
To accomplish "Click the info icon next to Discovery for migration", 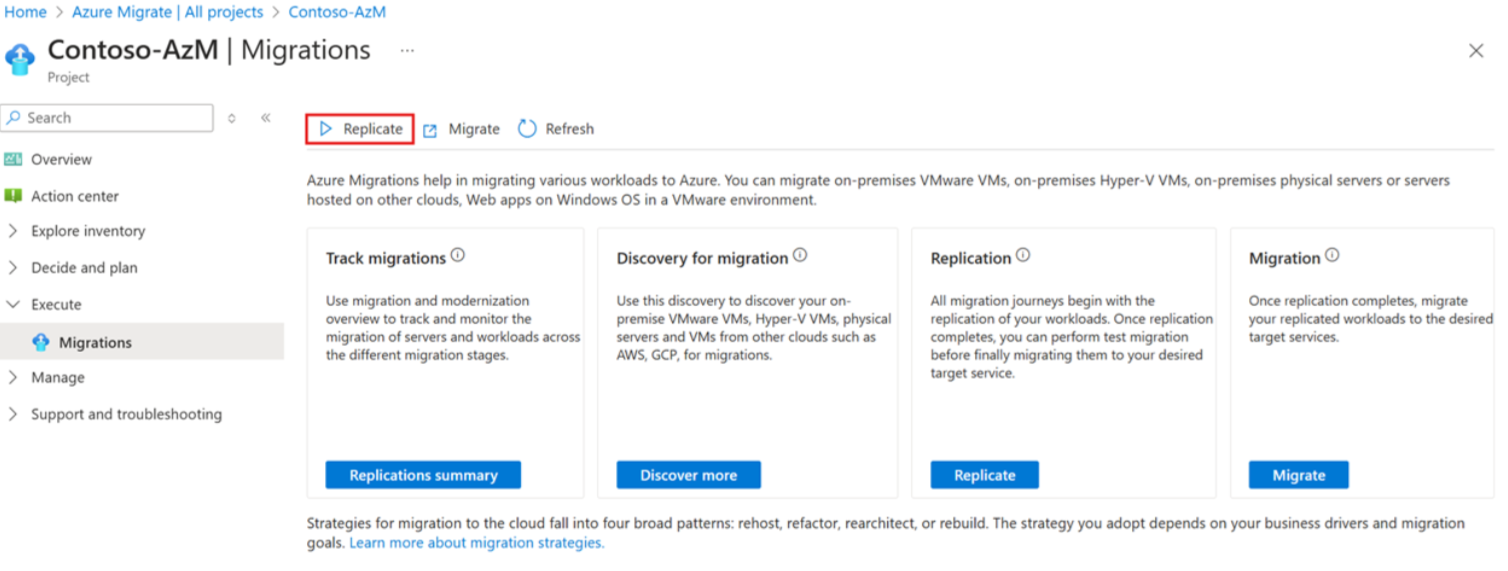I will click(x=800, y=256).
